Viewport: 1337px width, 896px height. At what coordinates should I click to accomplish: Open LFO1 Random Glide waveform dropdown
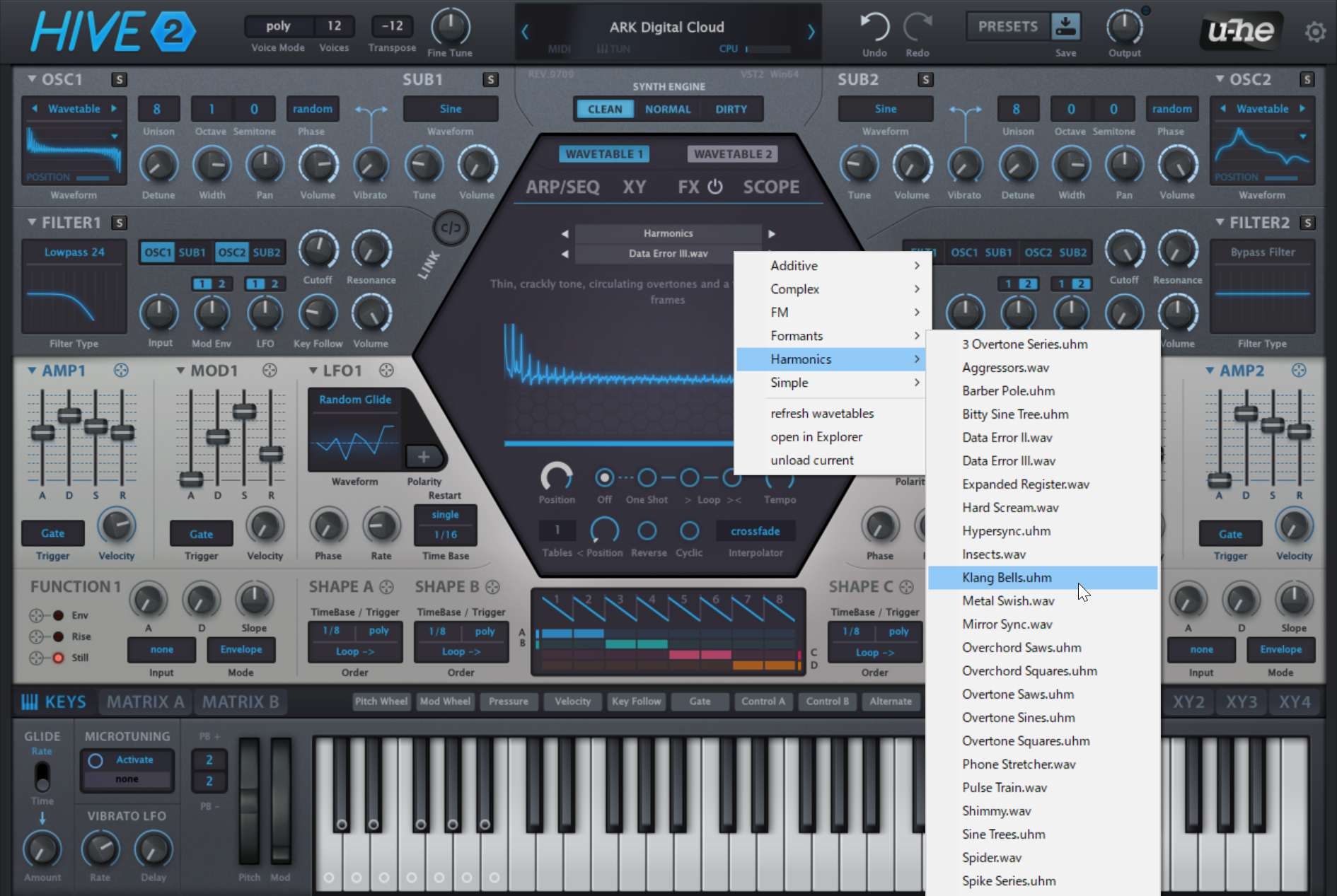tap(355, 400)
